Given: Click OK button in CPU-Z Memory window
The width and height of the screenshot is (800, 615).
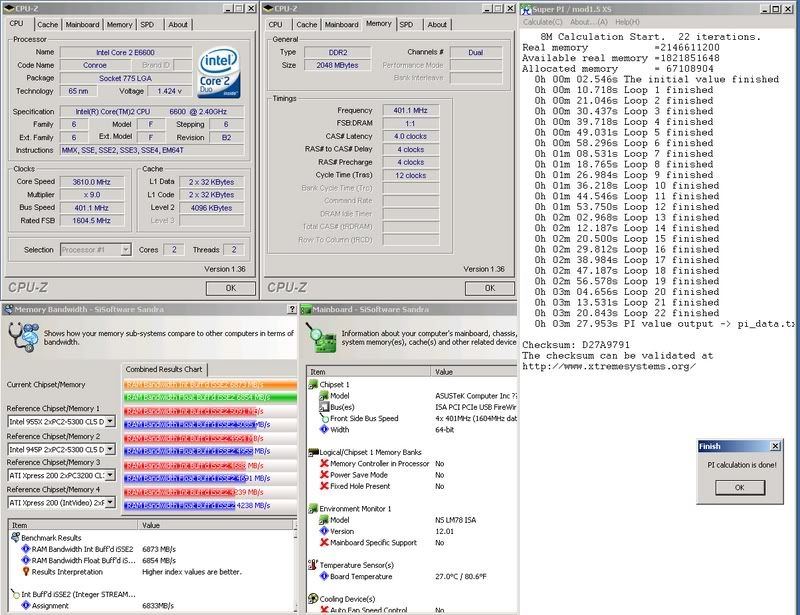Looking at the screenshot, I should (x=490, y=288).
